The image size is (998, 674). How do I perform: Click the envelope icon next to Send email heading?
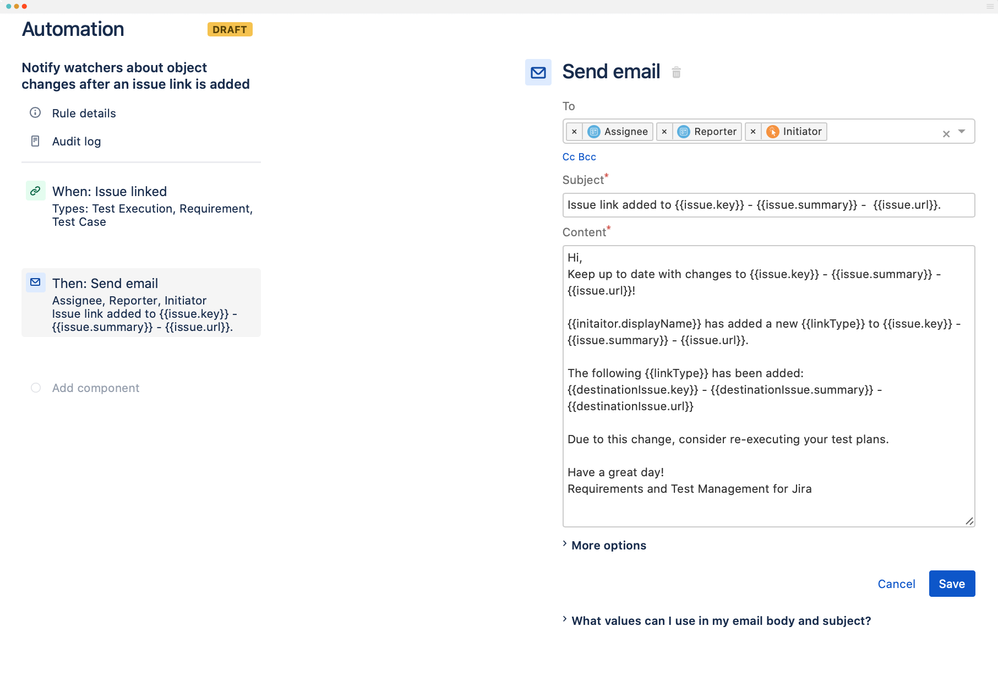[x=538, y=73]
